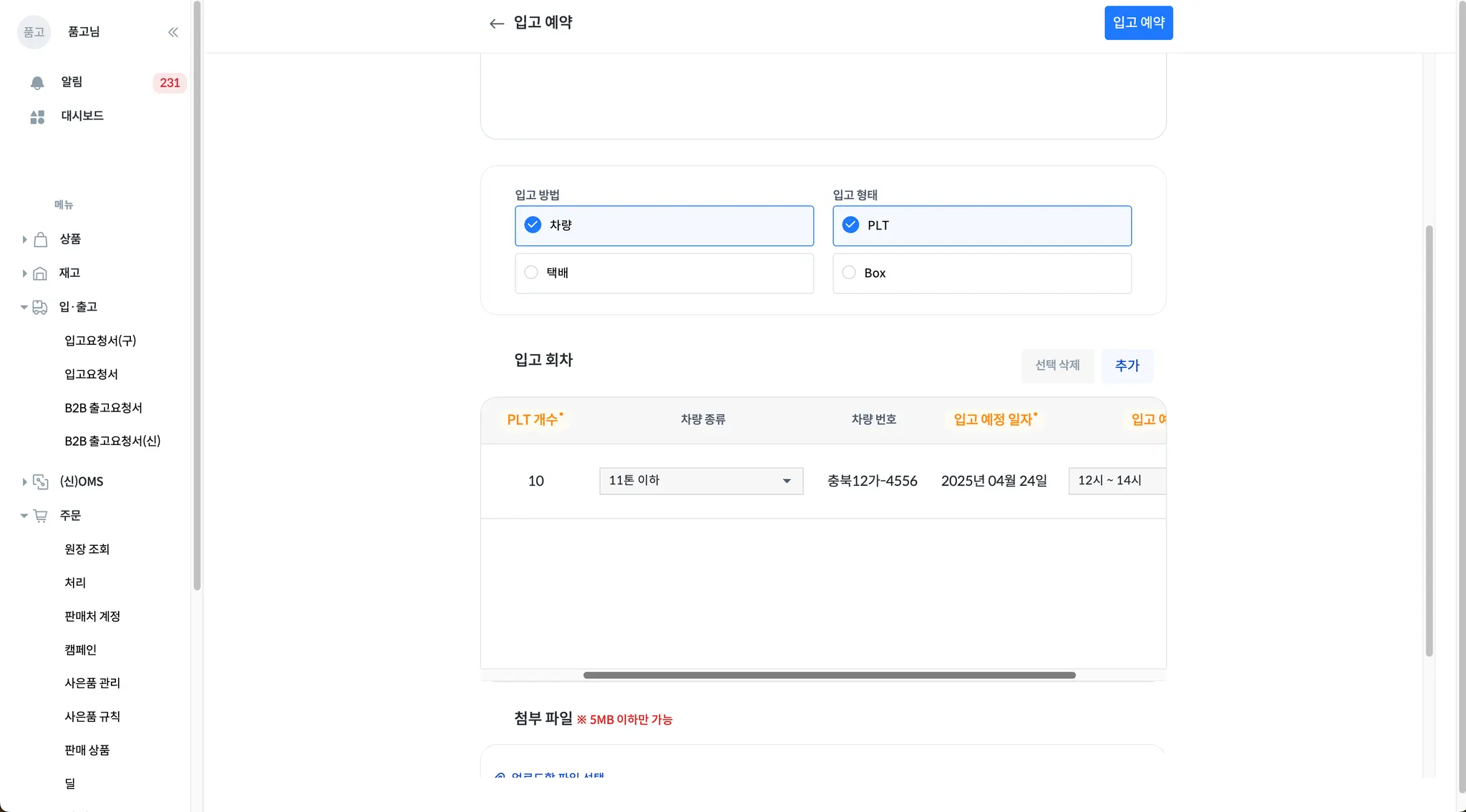Click the 주문 shopping cart icon

pos(41,516)
